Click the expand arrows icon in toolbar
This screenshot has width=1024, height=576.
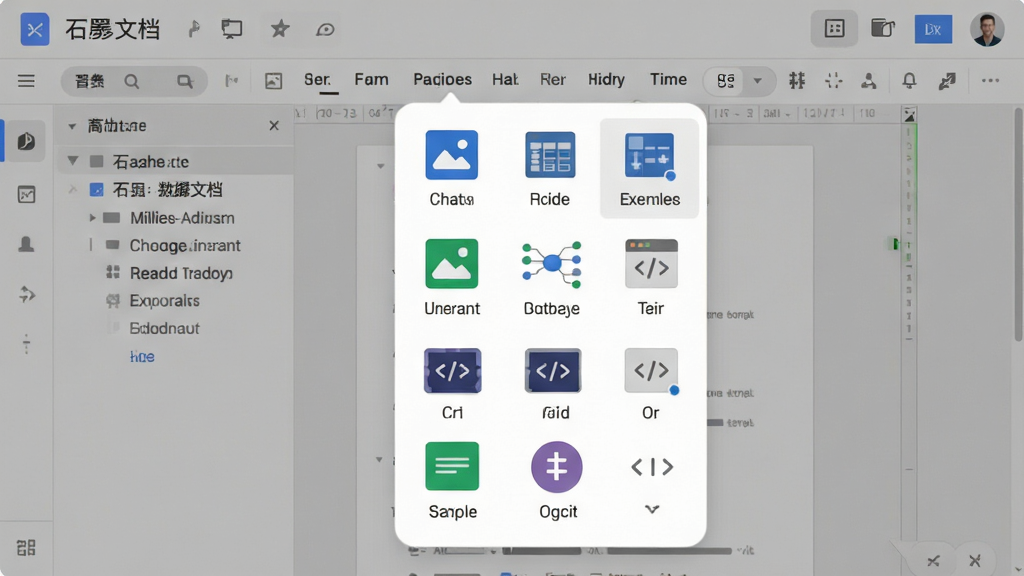(947, 81)
